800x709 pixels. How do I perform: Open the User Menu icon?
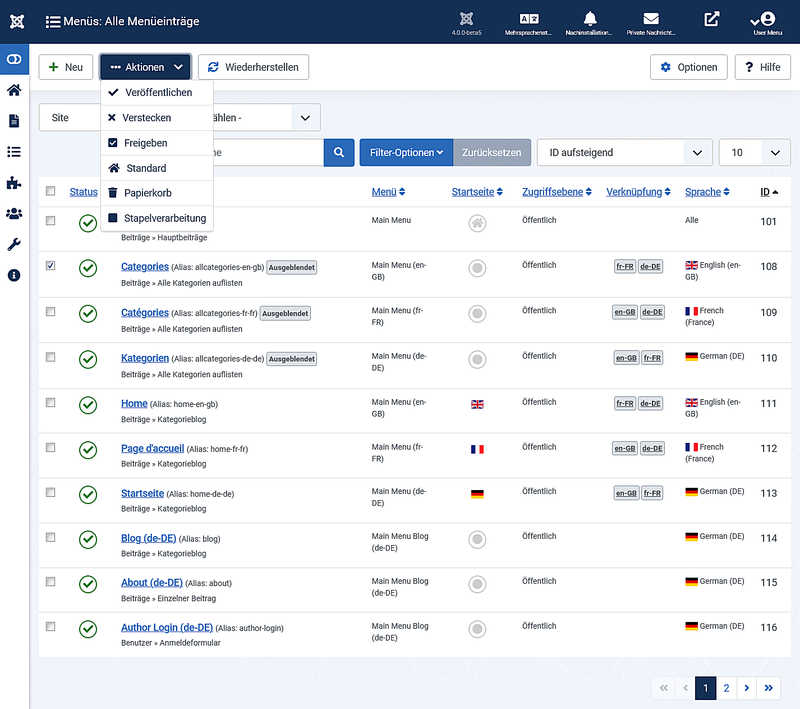[x=767, y=19]
